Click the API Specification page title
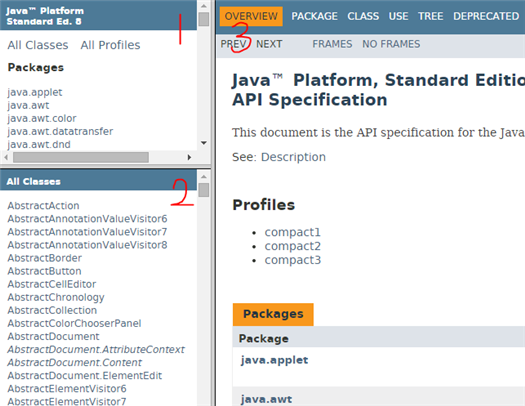This screenshot has height=406, width=525. coord(310,100)
